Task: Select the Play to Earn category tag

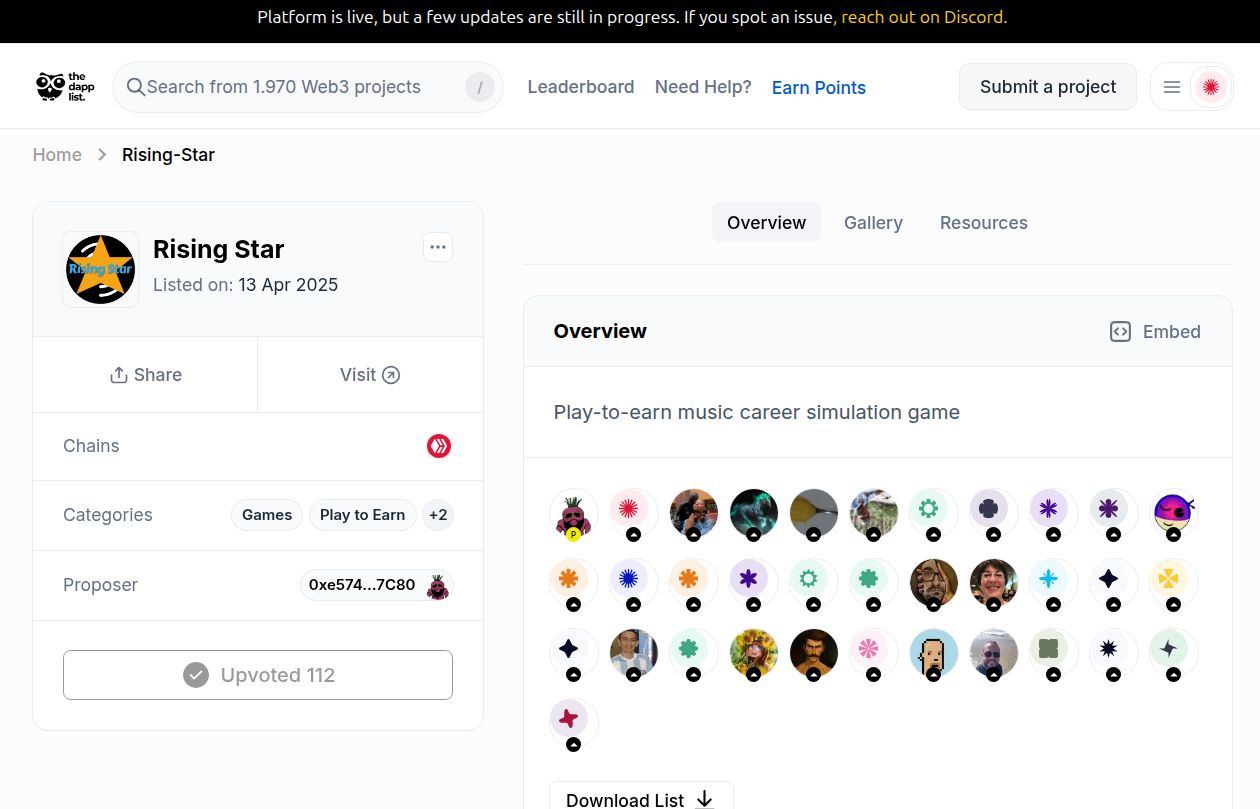Action: [362, 515]
